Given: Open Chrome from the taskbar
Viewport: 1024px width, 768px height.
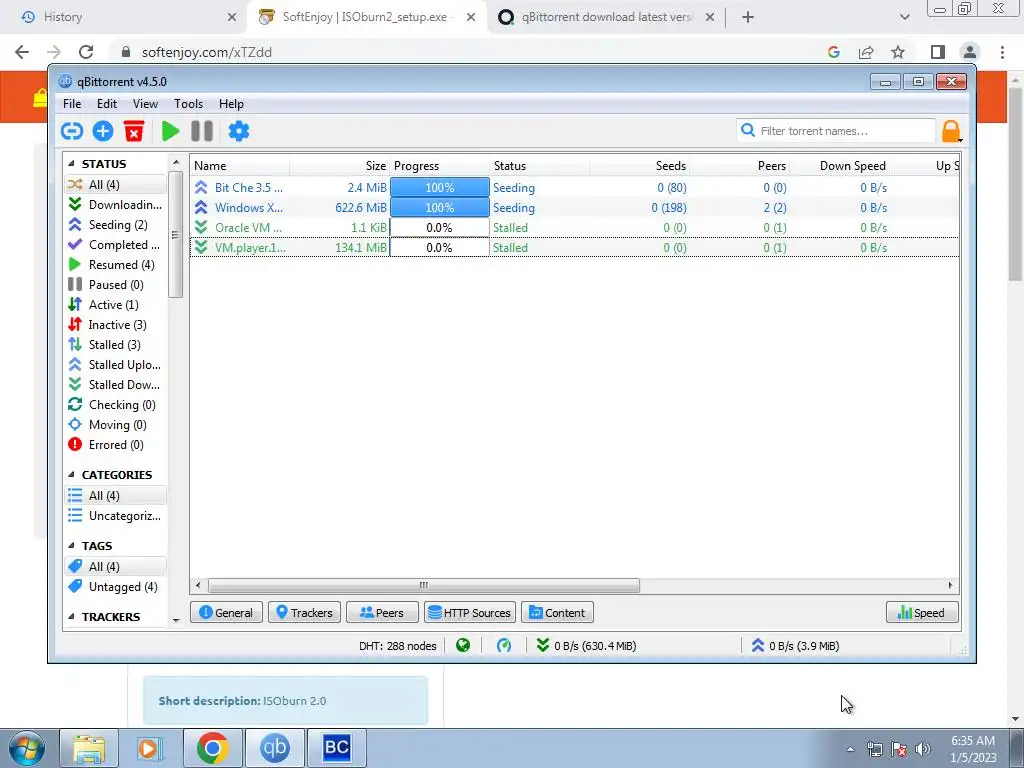Looking at the screenshot, I should pos(212,748).
